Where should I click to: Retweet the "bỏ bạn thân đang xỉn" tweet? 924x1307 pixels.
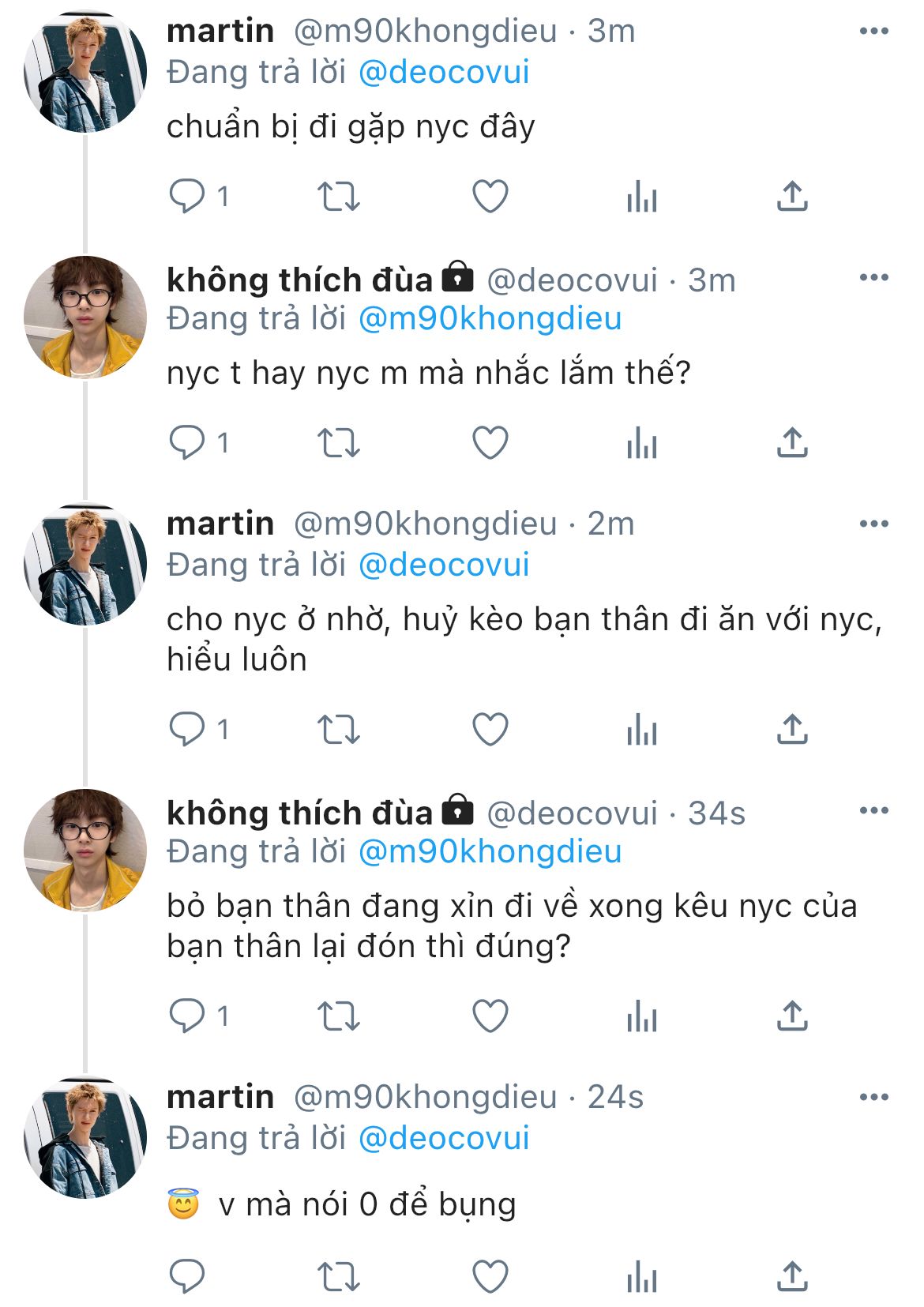tap(338, 1016)
